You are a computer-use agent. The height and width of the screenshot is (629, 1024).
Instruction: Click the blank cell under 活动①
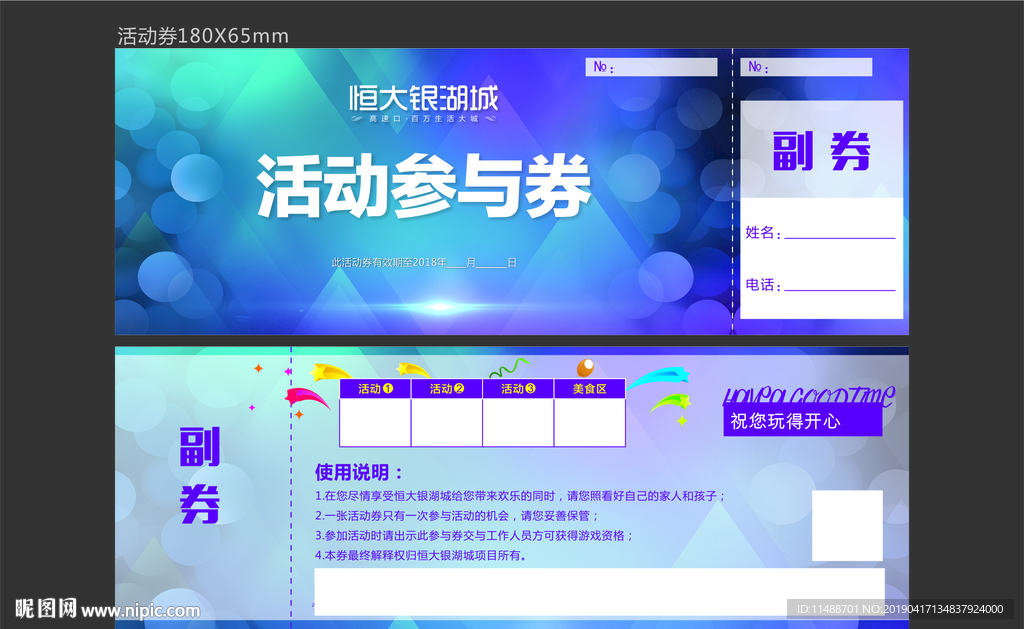click(376, 422)
